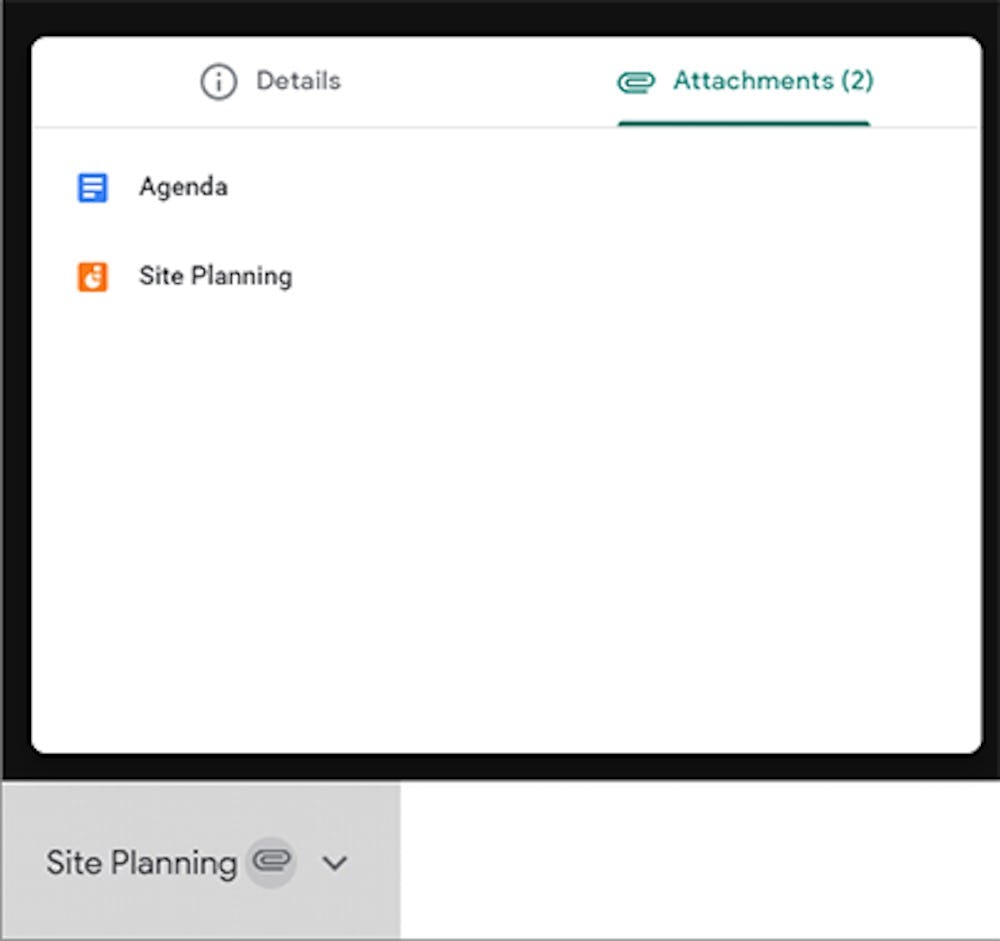Click the attachment clip icon next to Site Planning below
This screenshot has height=941, width=1000.
point(269,862)
